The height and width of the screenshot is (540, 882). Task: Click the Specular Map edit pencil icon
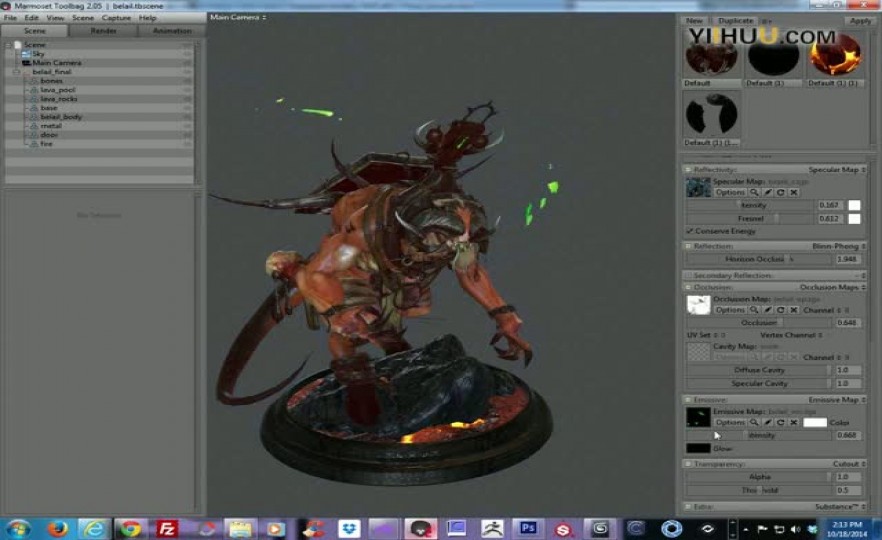[x=767, y=192]
